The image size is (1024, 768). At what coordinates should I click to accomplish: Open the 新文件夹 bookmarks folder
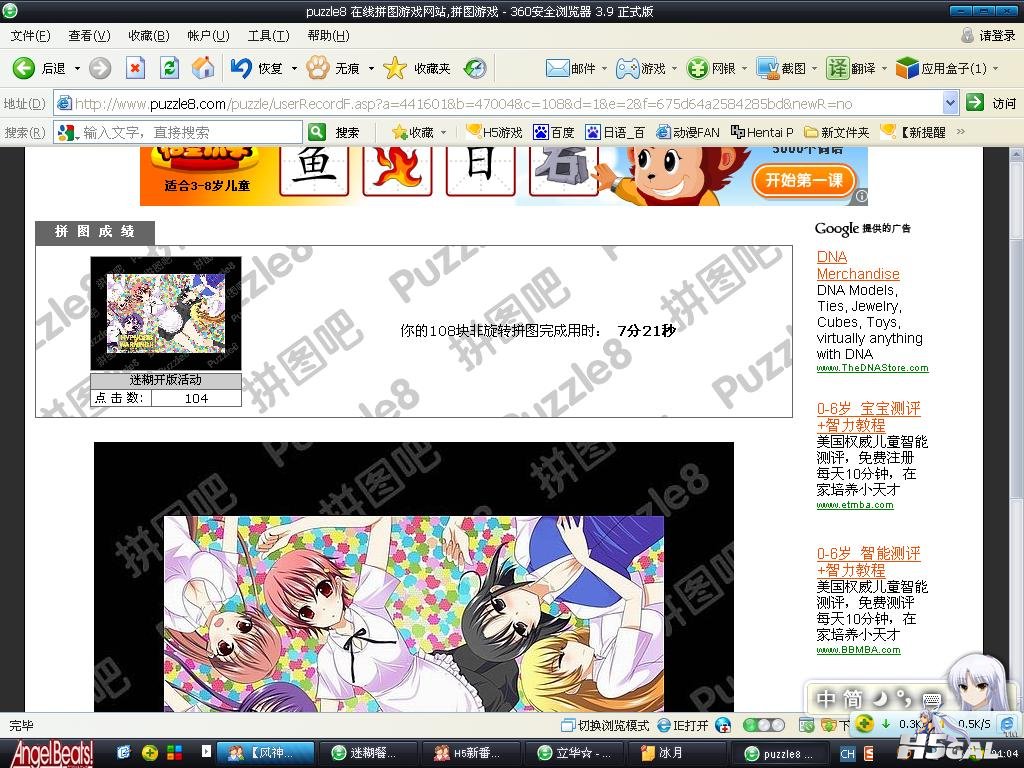[837, 132]
